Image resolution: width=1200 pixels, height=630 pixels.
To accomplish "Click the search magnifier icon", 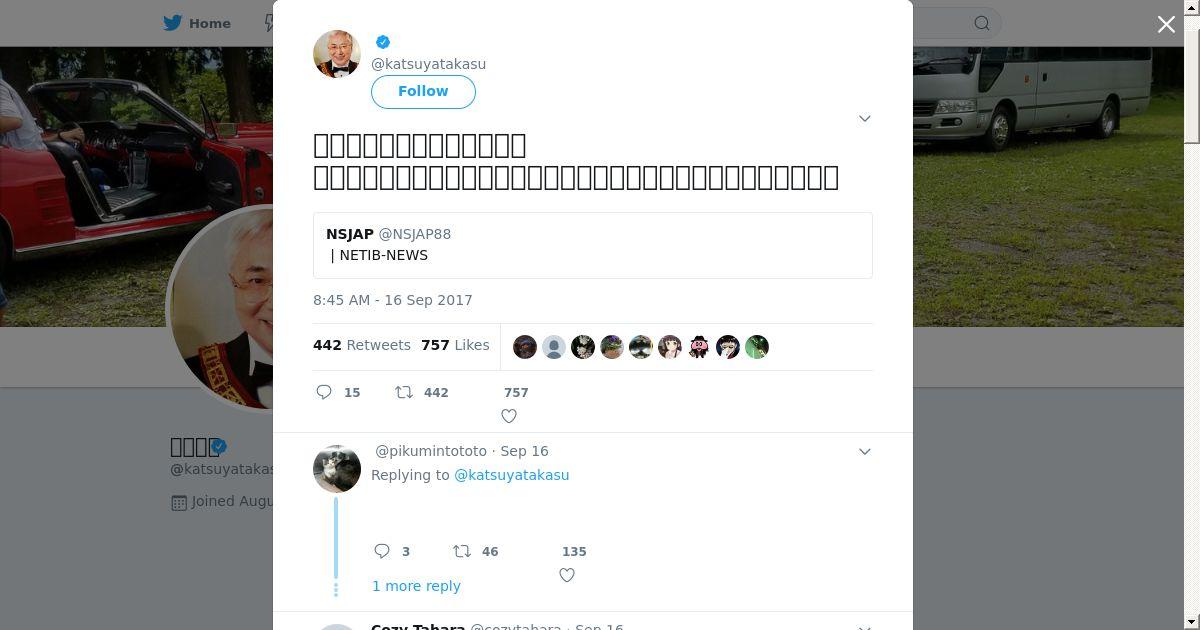I will (982, 23).
